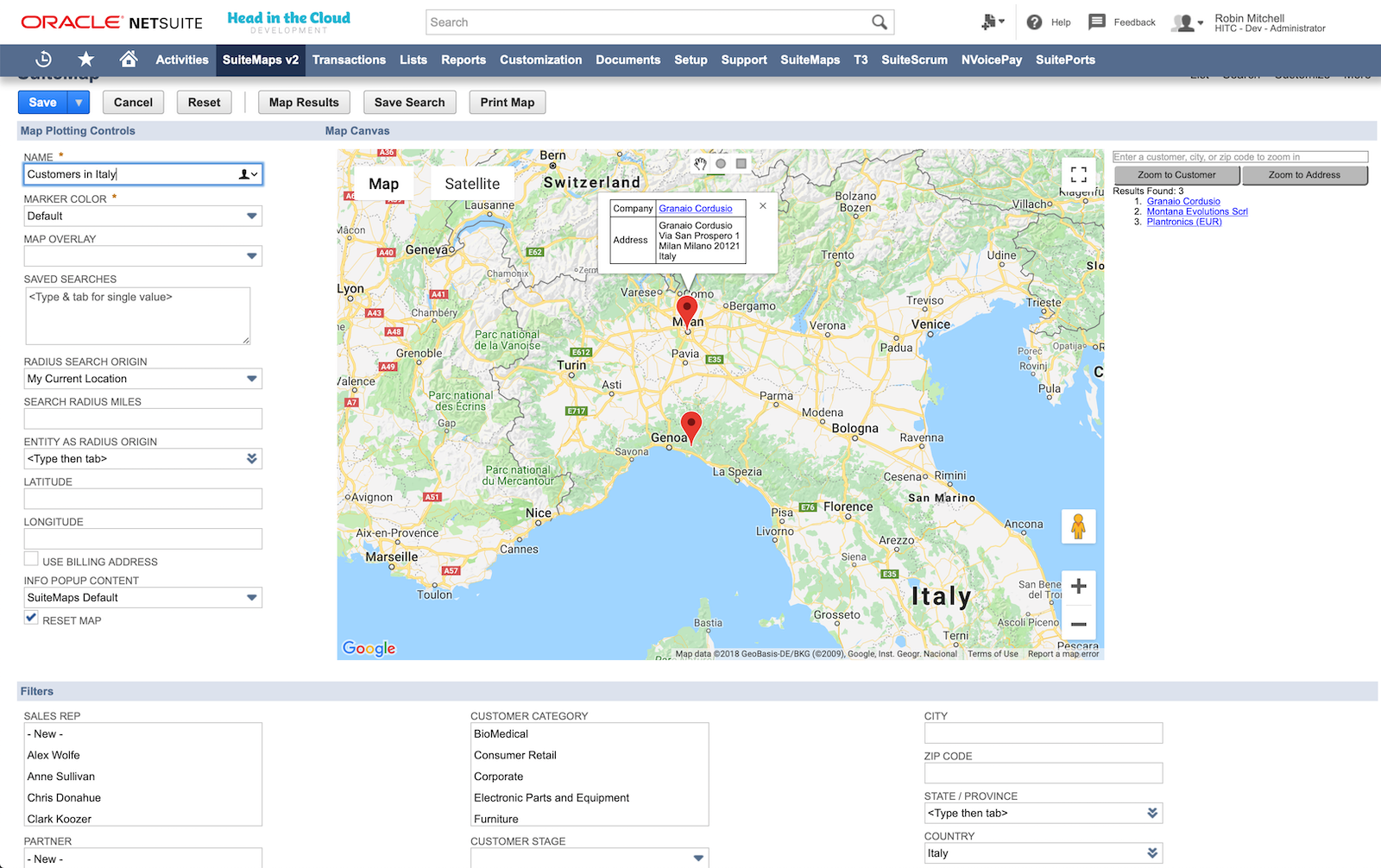Zoom out on the map
The image size is (1381, 868).
(1078, 624)
